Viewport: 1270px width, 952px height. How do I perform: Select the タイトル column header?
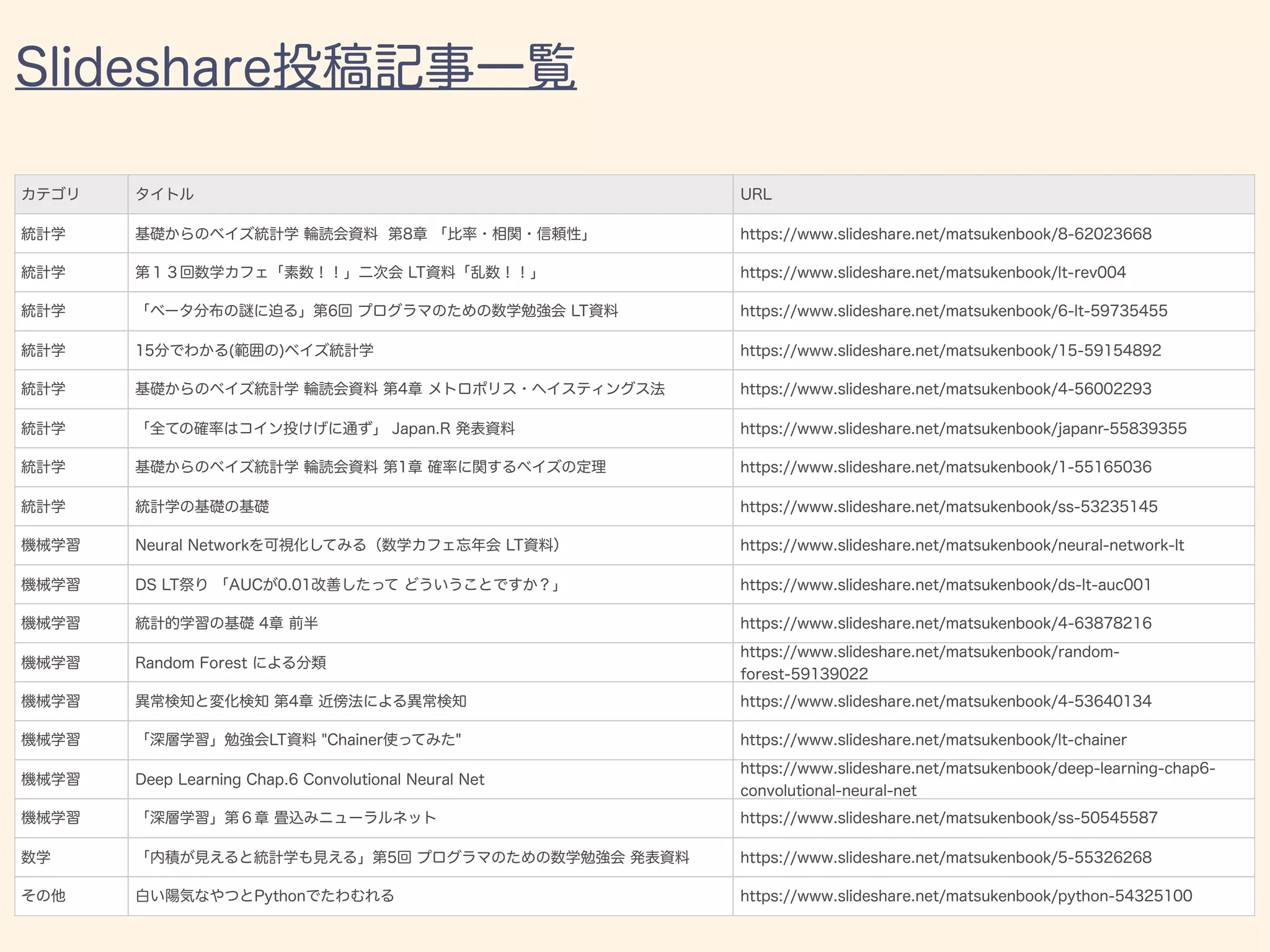[x=164, y=194]
